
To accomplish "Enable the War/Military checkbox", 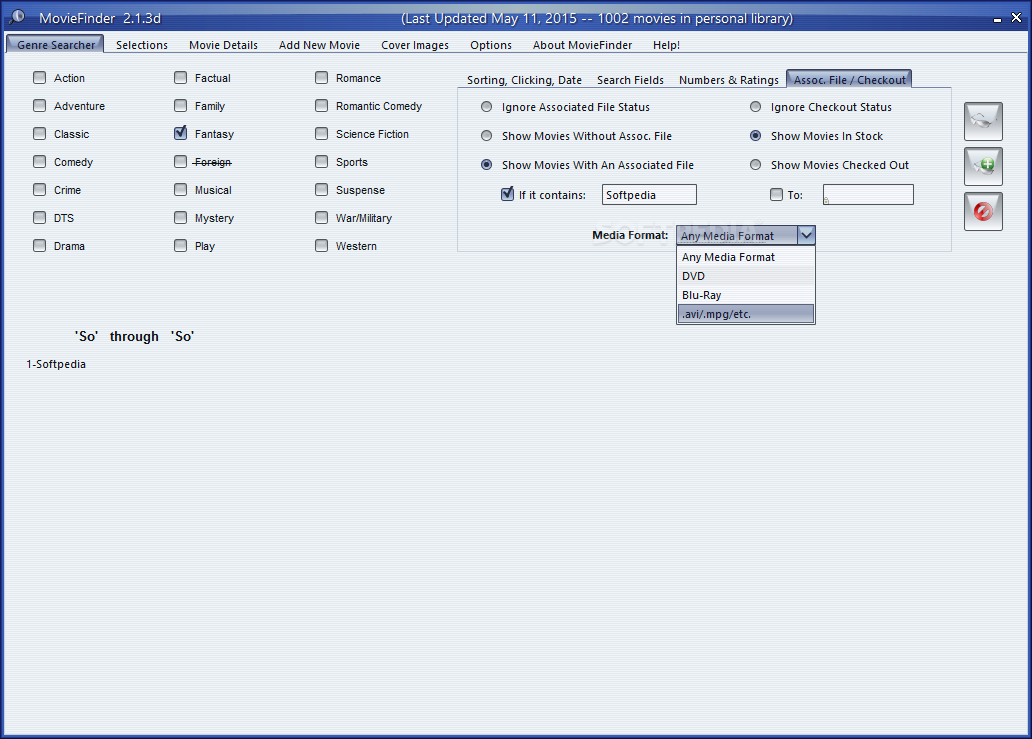I will click(x=321, y=218).
